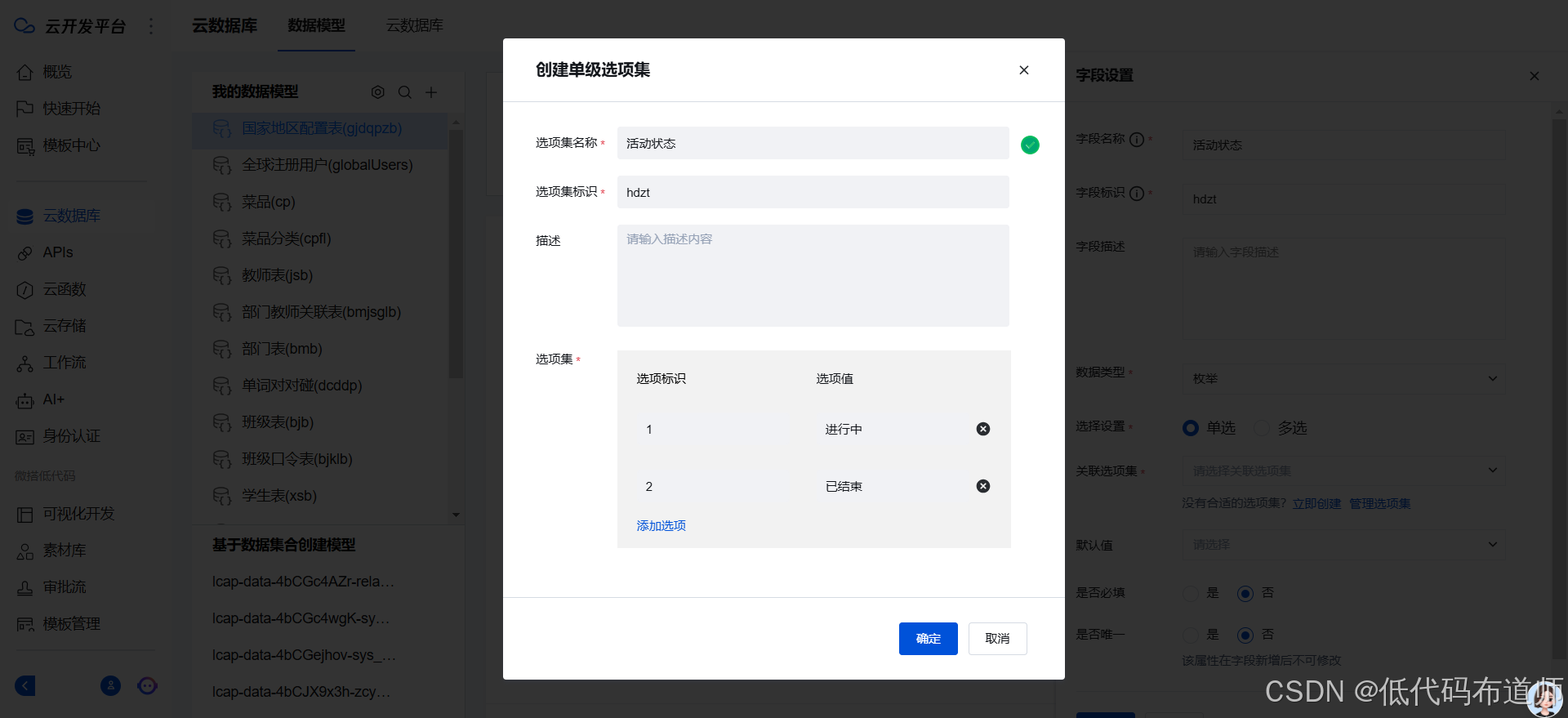Image resolution: width=1568 pixels, height=718 pixels.
Task: Click the 字段描述 textarea in 字段设置
Action: tap(1344, 289)
